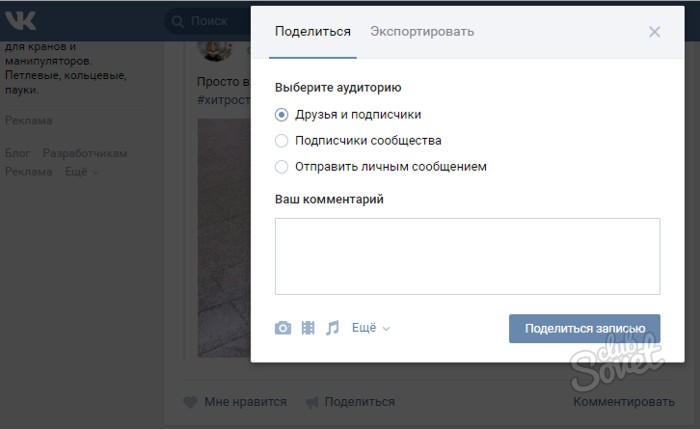Image resolution: width=700 pixels, height=429 pixels.
Task: Open the Реклама link beside Ещё
Action: [x=29, y=172]
